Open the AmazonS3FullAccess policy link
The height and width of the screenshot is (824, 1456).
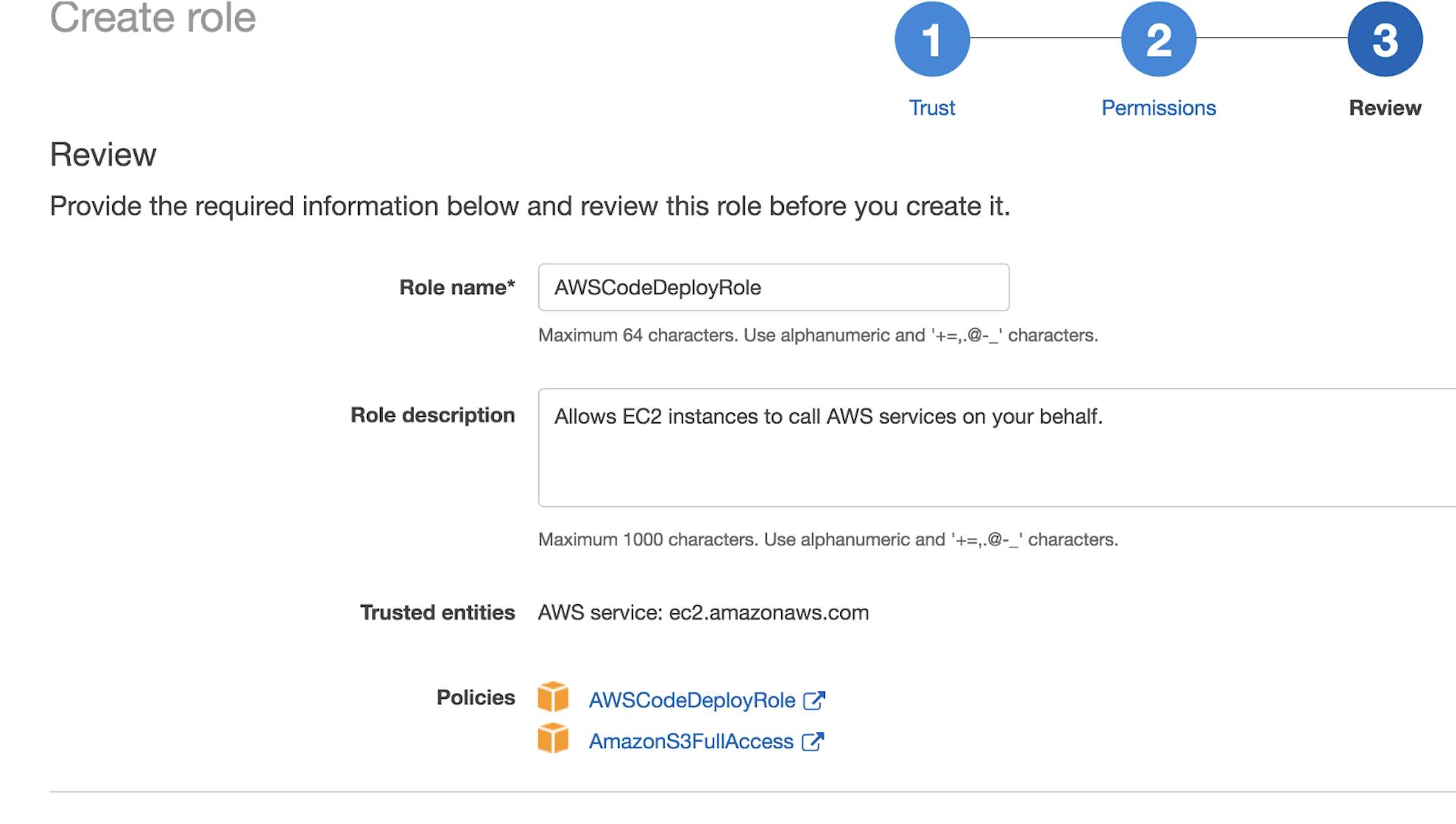pyautogui.click(x=691, y=741)
